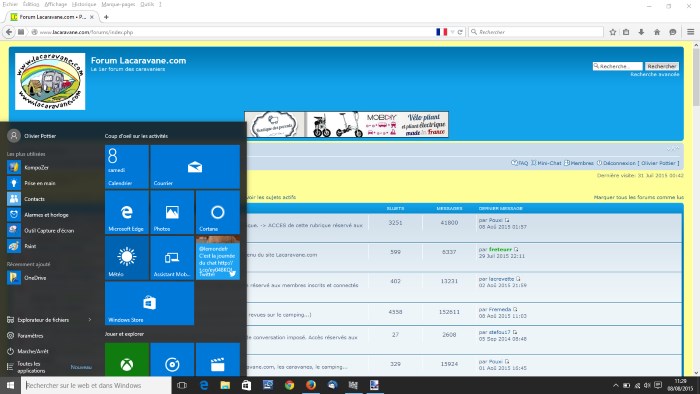The height and width of the screenshot is (394, 700).
Task: Click the Firefox home toolbar icon
Action: pos(657,32)
